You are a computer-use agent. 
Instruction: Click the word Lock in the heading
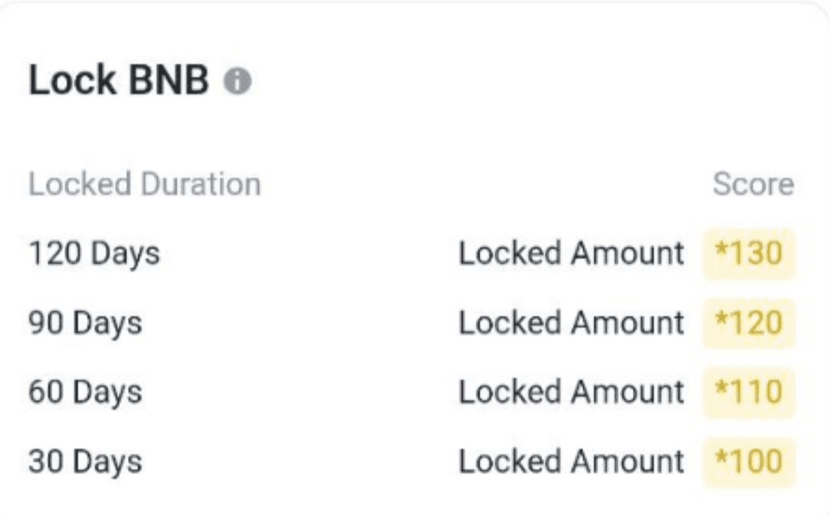click(68, 82)
